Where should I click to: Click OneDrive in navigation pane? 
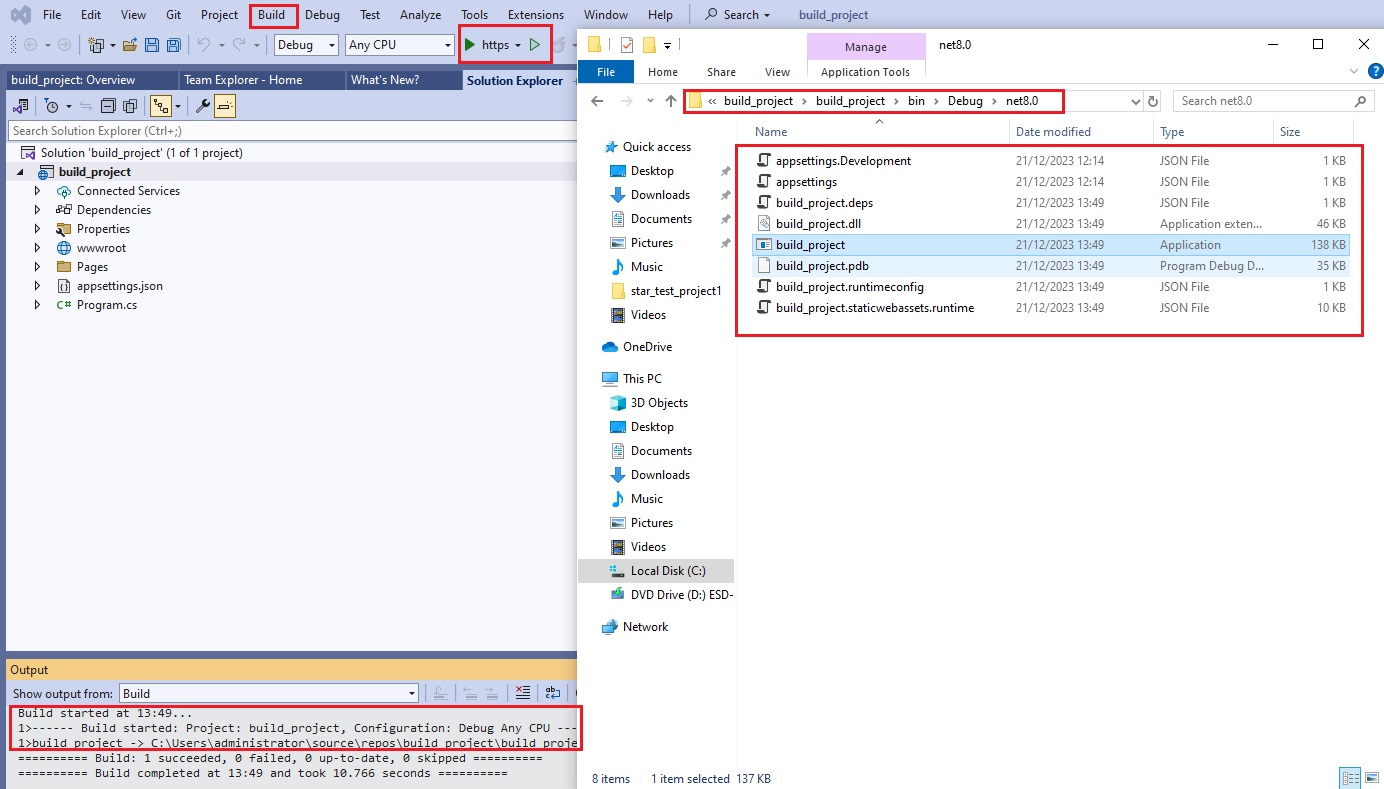pos(647,347)
